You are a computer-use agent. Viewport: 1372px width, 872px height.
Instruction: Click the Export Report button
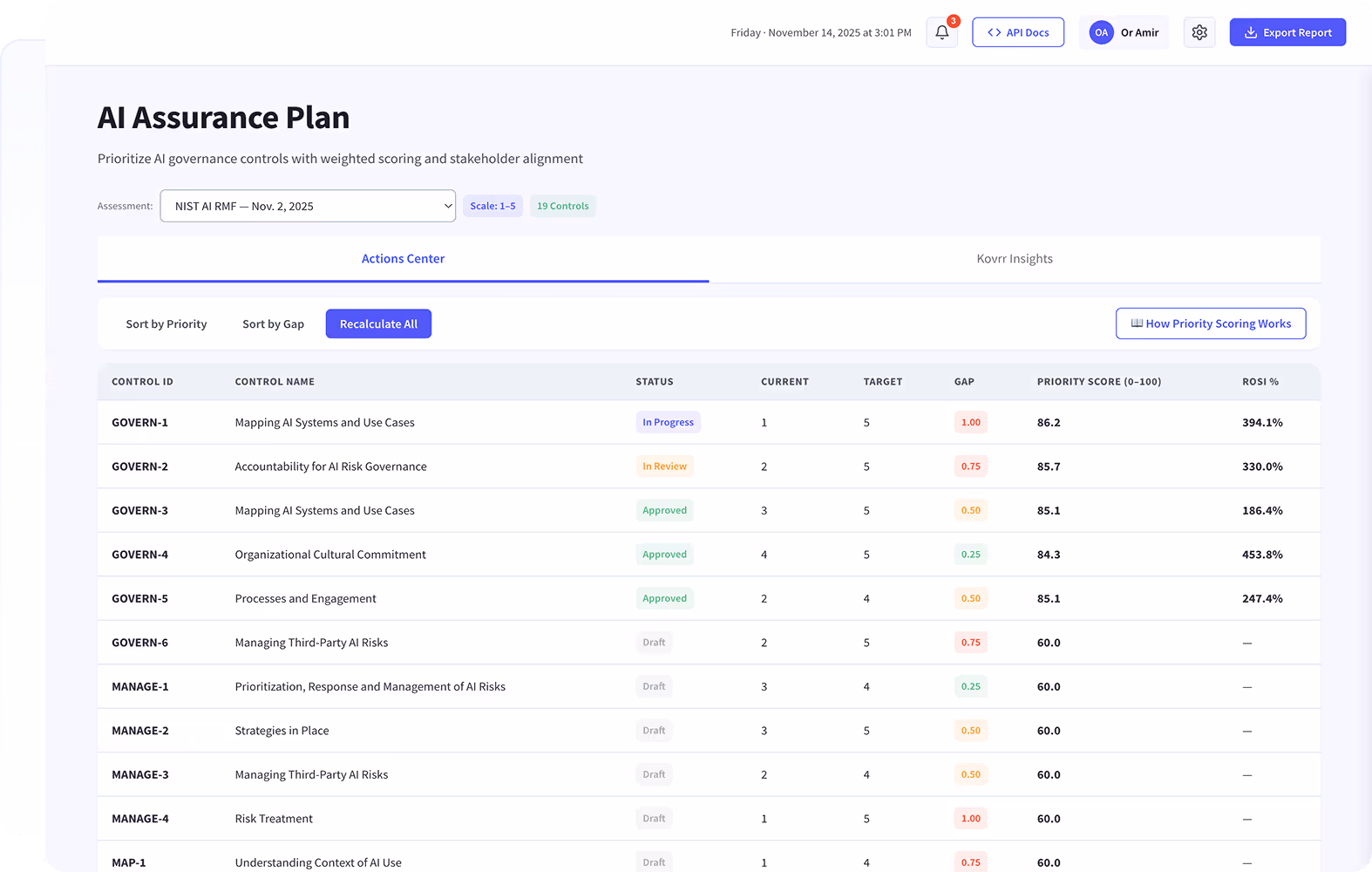point(1287,32)
